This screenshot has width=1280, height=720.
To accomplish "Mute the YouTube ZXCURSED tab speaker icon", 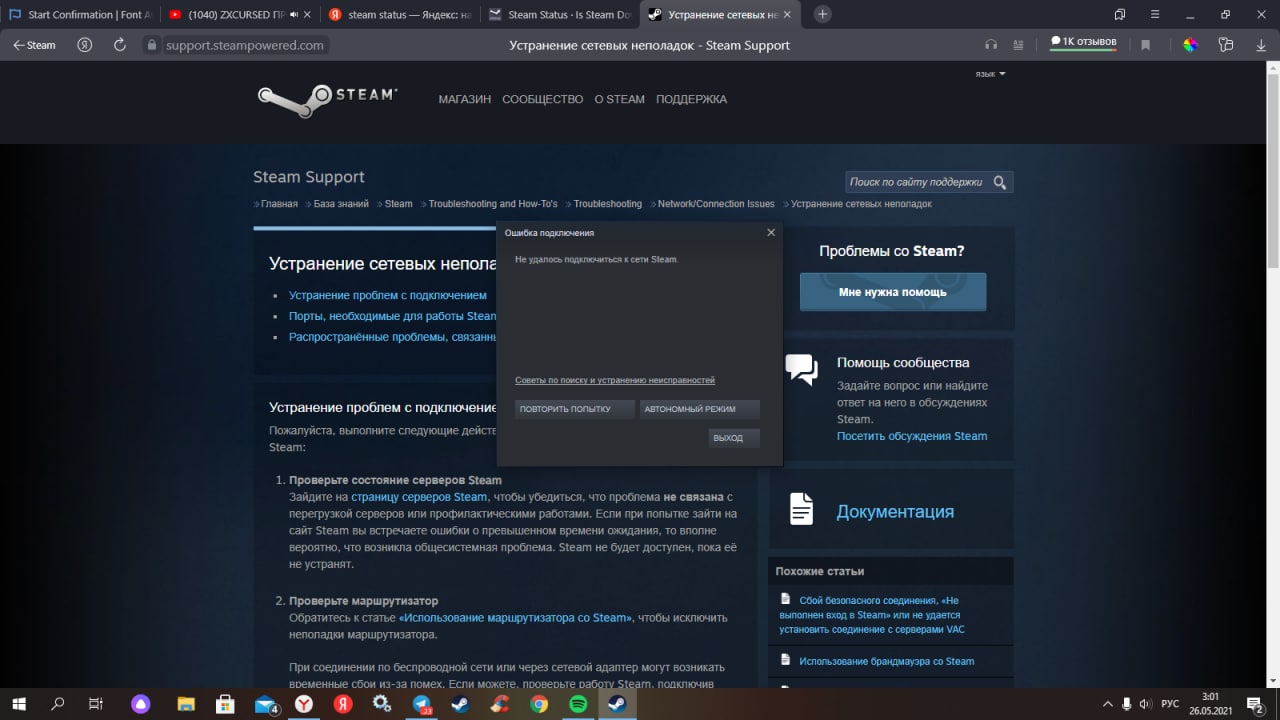I will [x=296, y=15].
